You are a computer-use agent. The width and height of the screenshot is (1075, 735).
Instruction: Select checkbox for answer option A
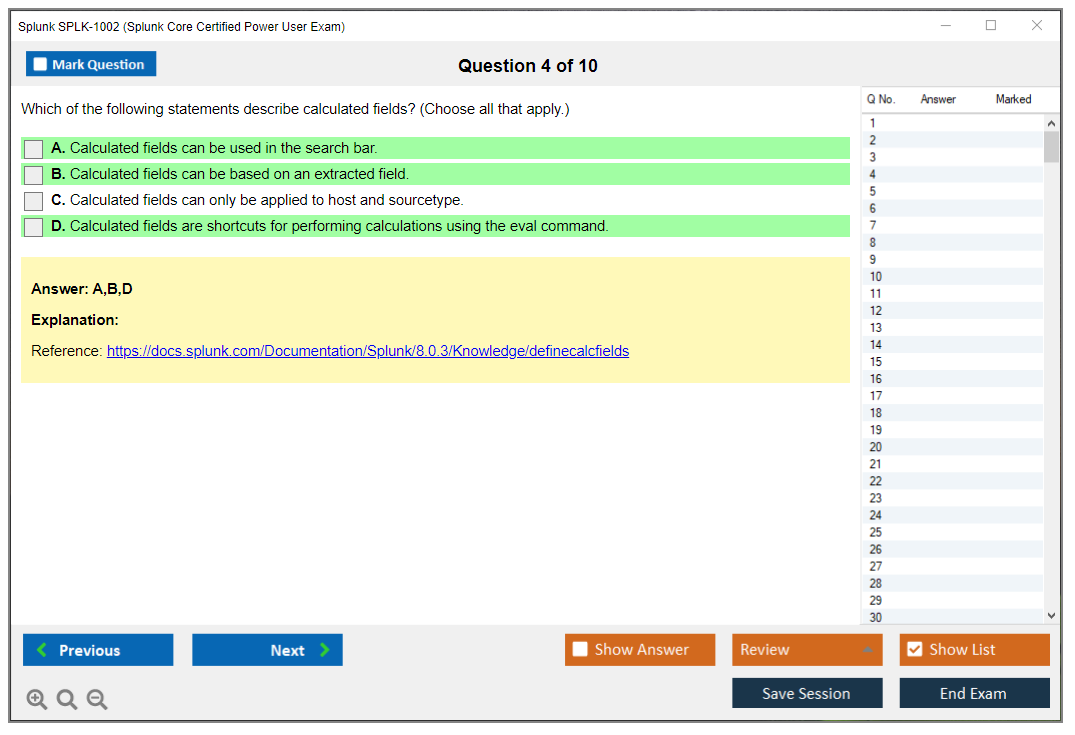[x=34, y=149]
